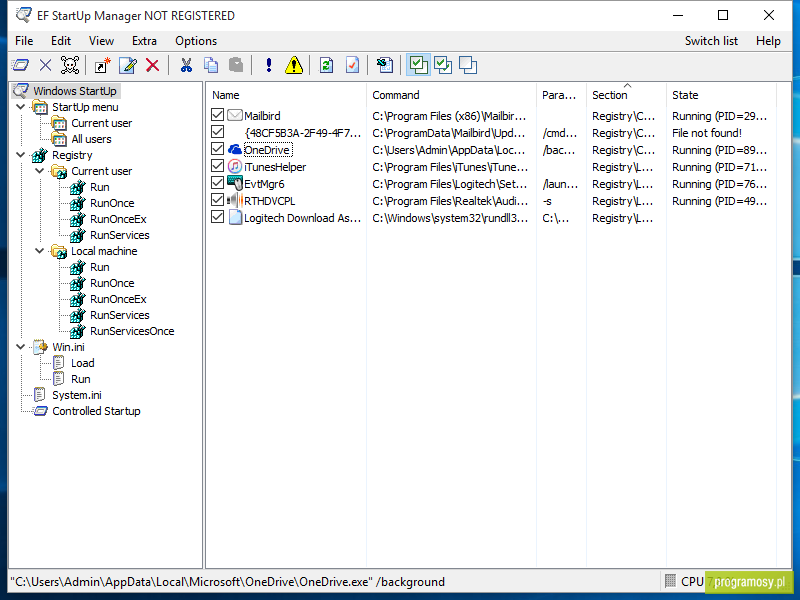800x600 pixels.
Task: Click the C:\ProgramData\Mailbird\Upd... command cell
Action: click(449, 133)
